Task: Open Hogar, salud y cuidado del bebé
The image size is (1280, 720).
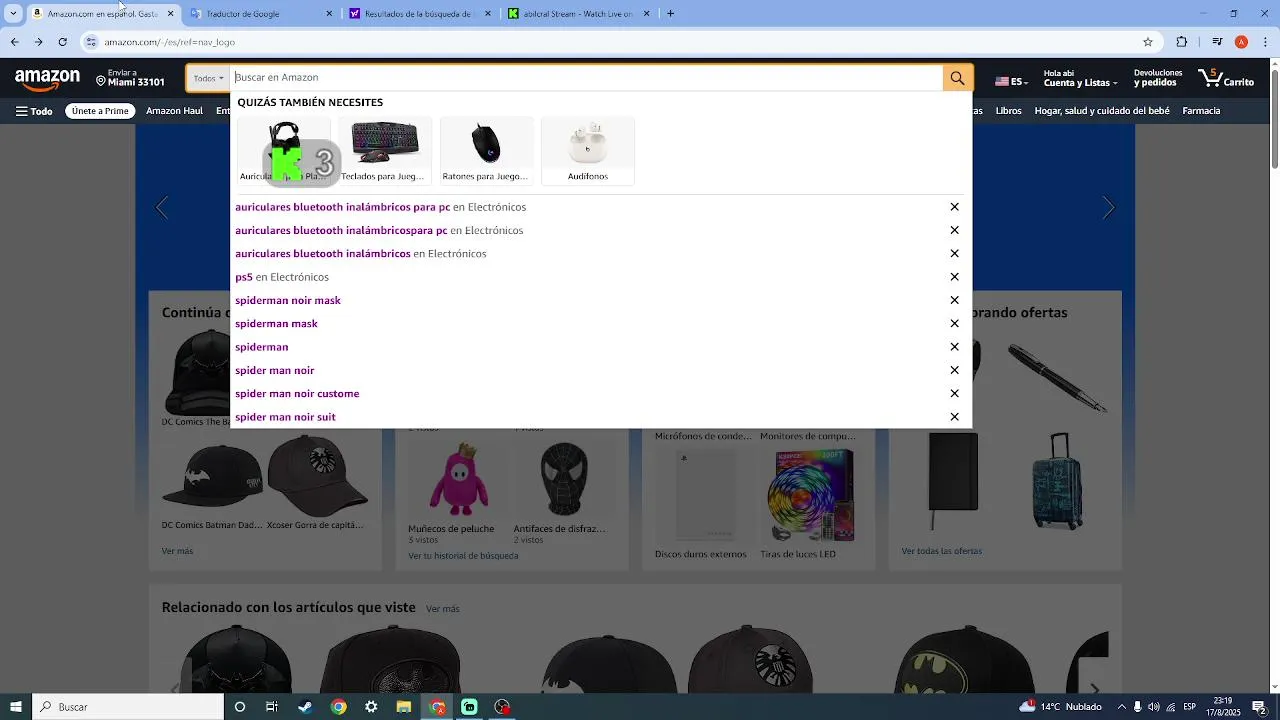Action: point(1102,111)
